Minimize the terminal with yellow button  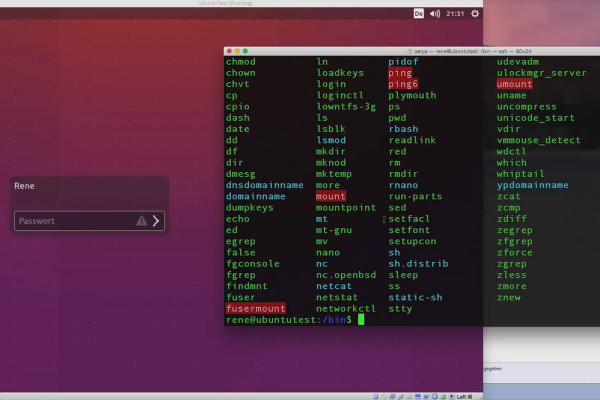click(x=237, y=51)
